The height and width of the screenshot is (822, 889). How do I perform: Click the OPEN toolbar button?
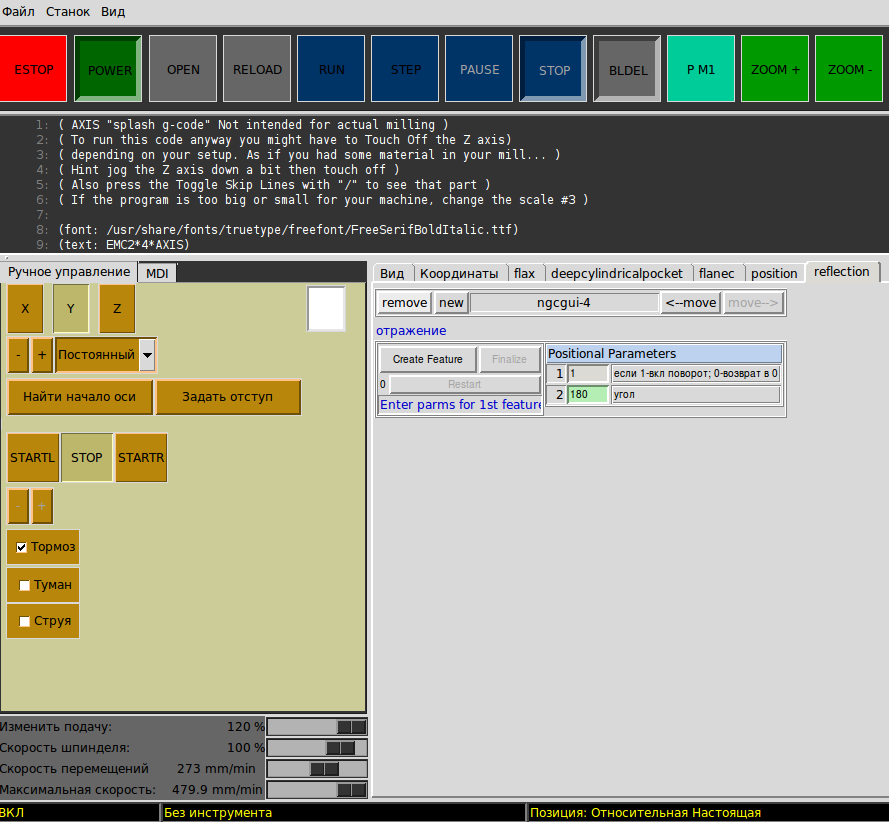click(183, 69)
